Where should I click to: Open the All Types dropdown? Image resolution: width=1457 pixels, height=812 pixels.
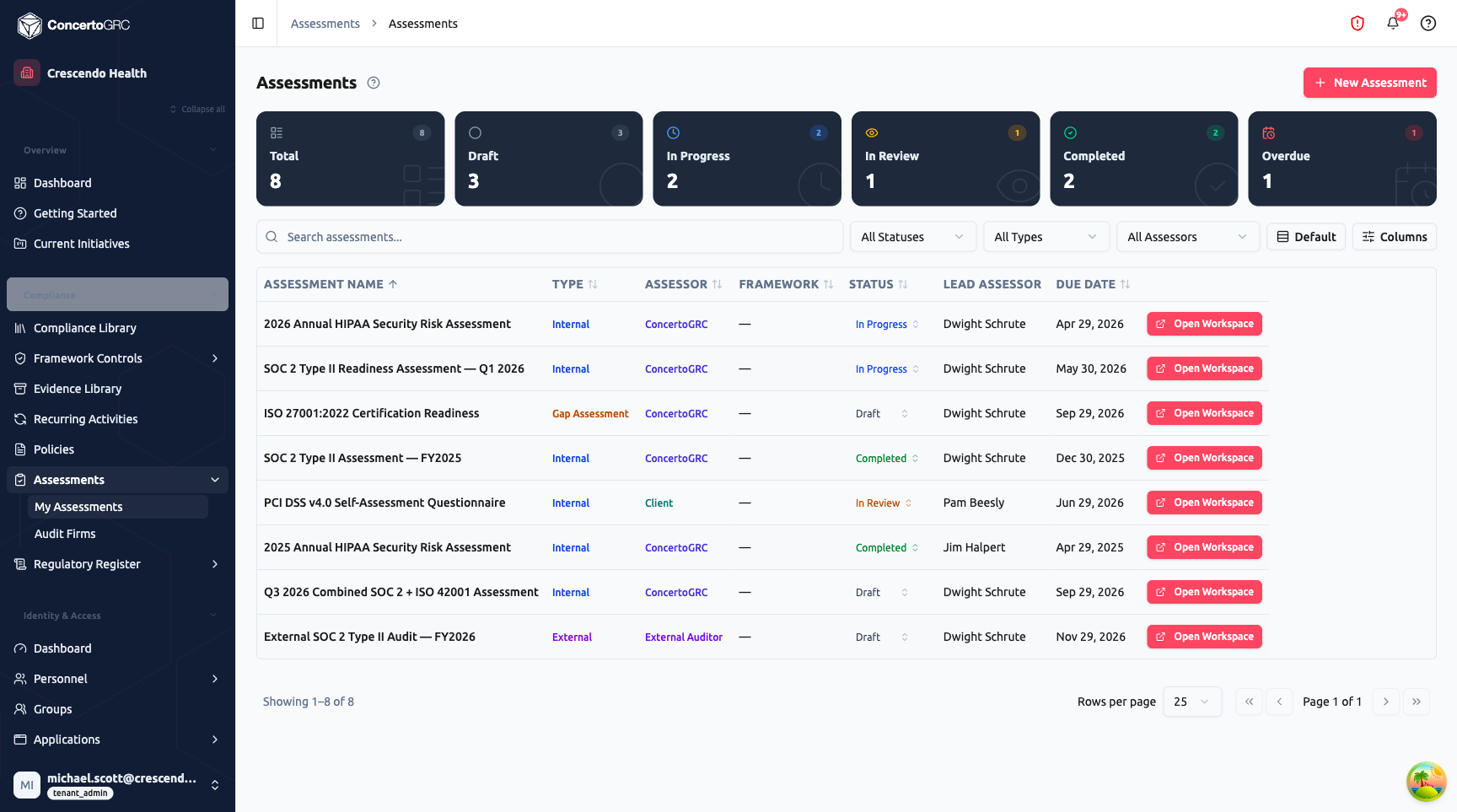[x=1046, y=237]
